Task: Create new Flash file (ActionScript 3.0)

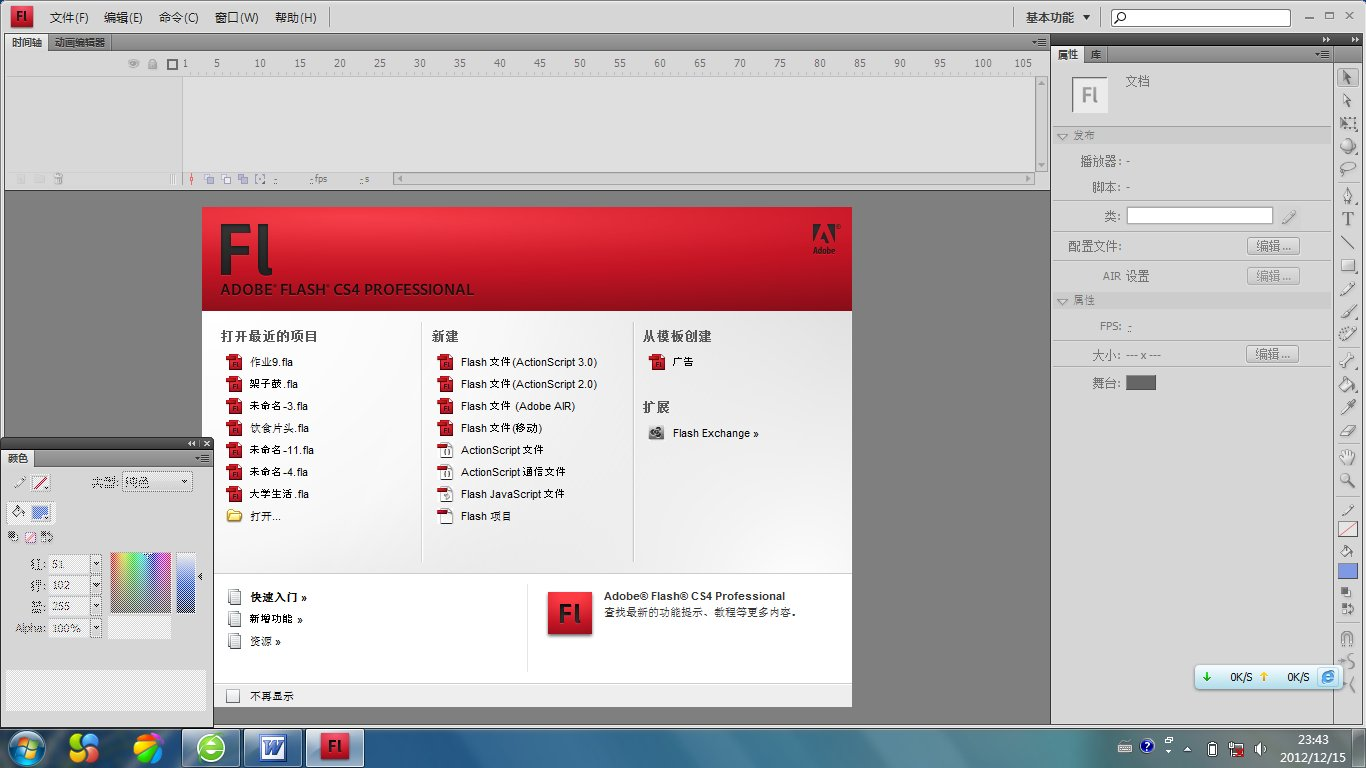Action: coord(528,362)
